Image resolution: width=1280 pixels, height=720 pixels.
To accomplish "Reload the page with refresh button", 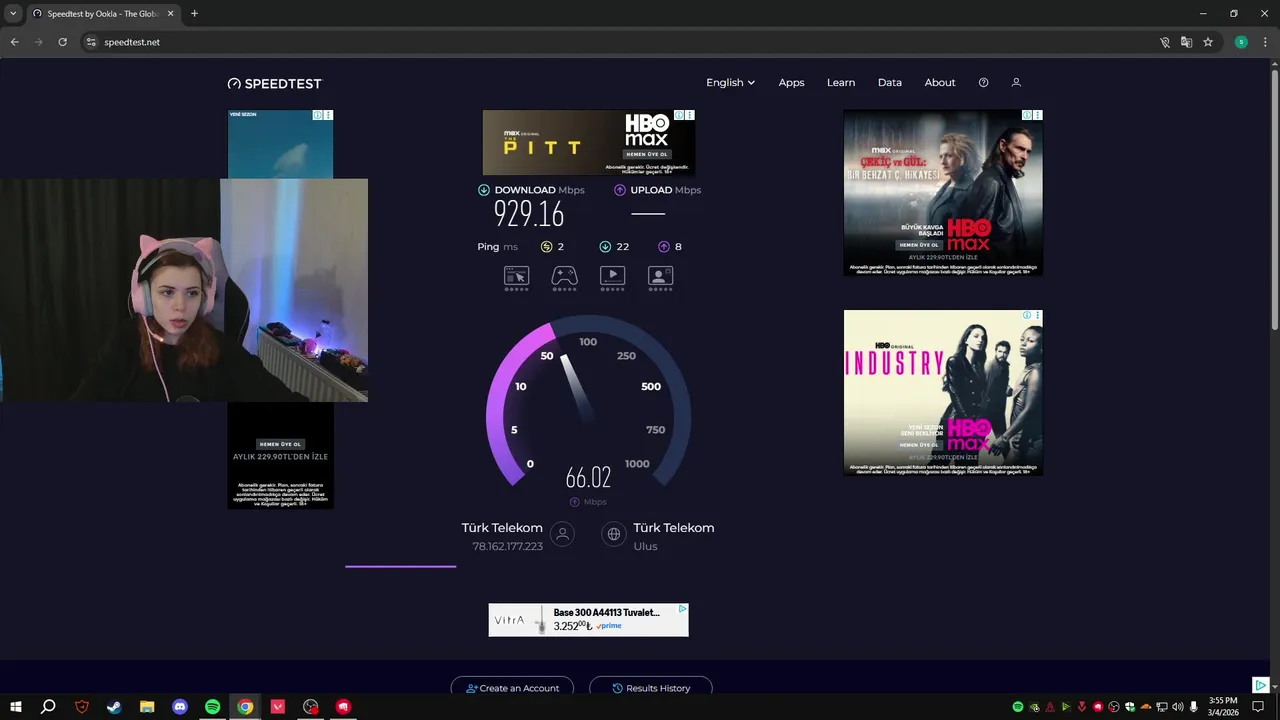I will 62,42.
